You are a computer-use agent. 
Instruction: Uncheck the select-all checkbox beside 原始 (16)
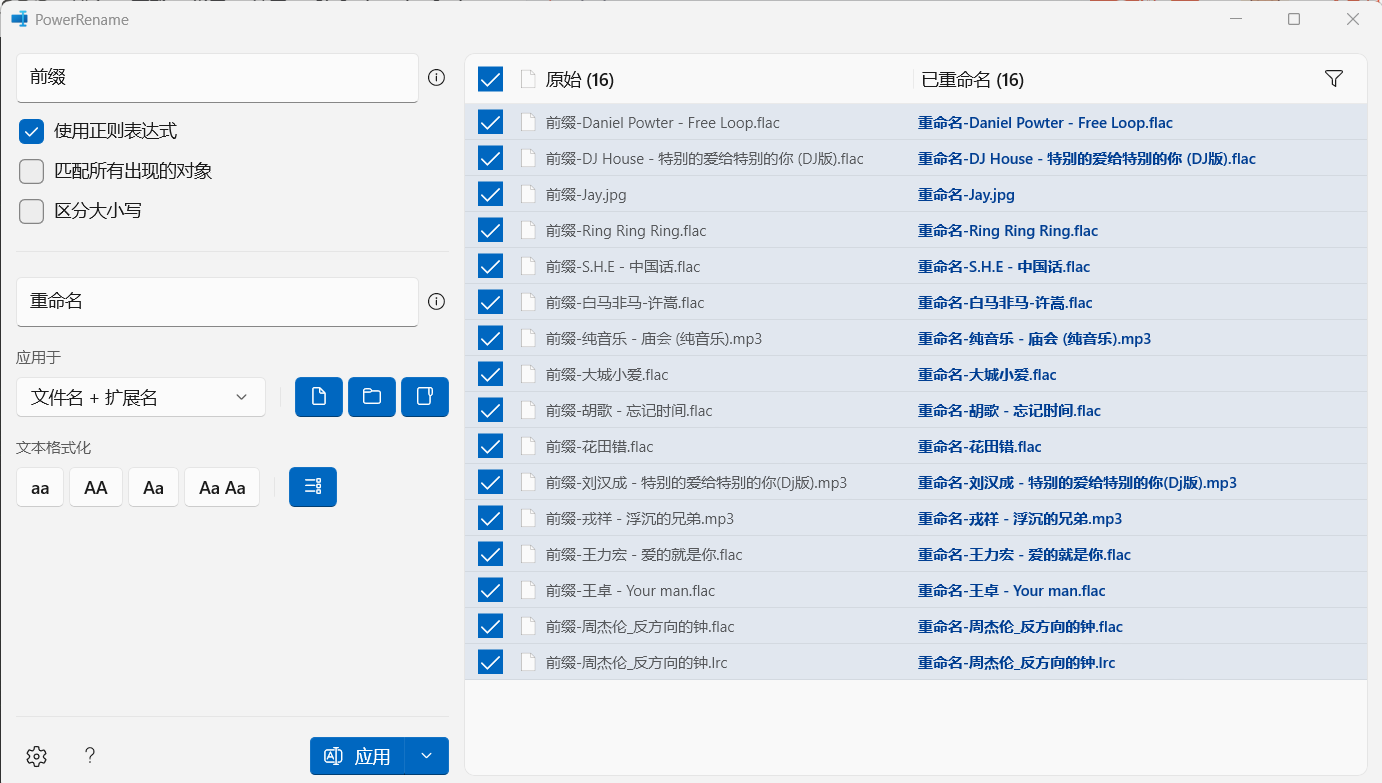pos(490,79)
